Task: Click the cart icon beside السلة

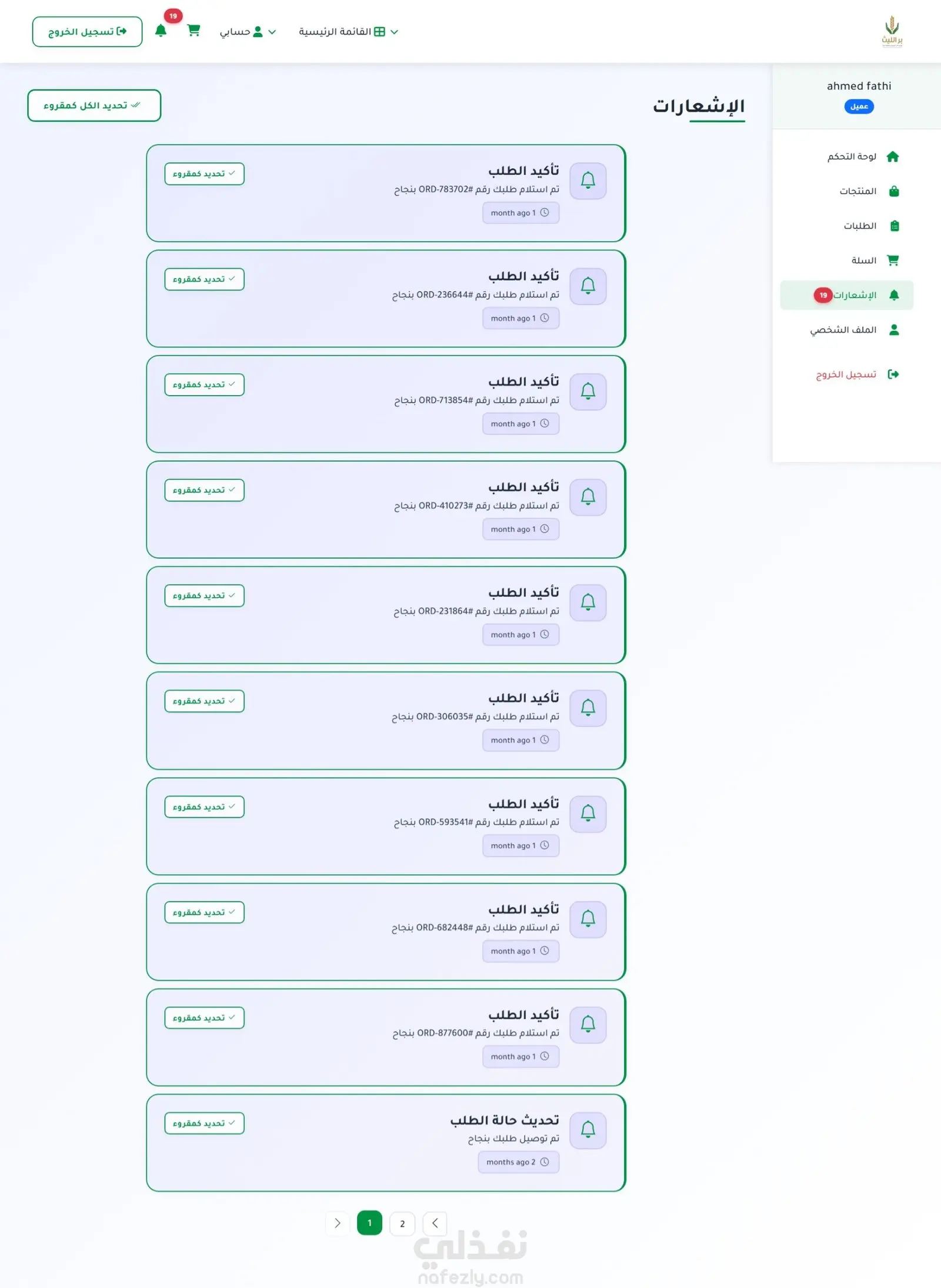Action: 893,260
